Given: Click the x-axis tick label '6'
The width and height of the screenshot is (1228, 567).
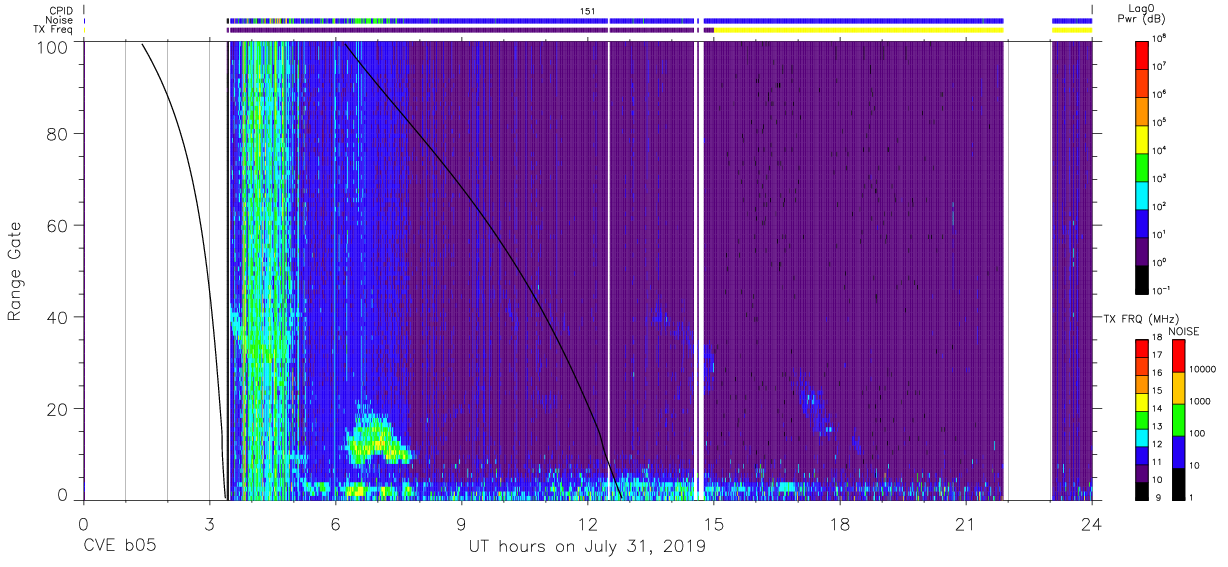Looking at the screenshot, I should coord(335,524).
